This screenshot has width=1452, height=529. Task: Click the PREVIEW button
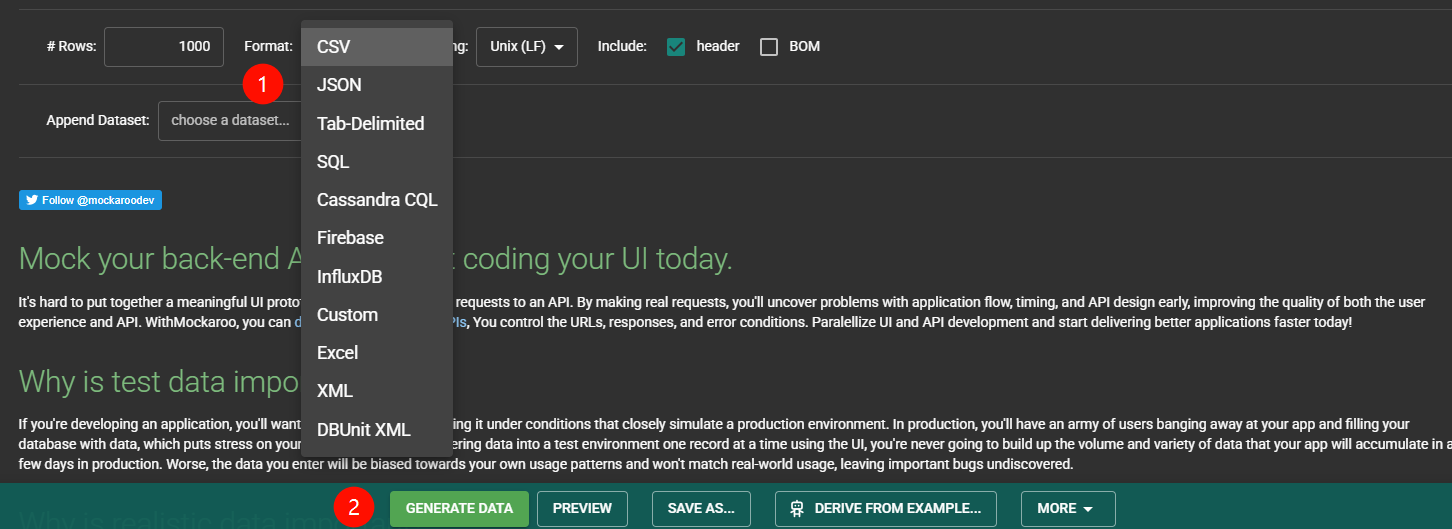coord(582,508)
